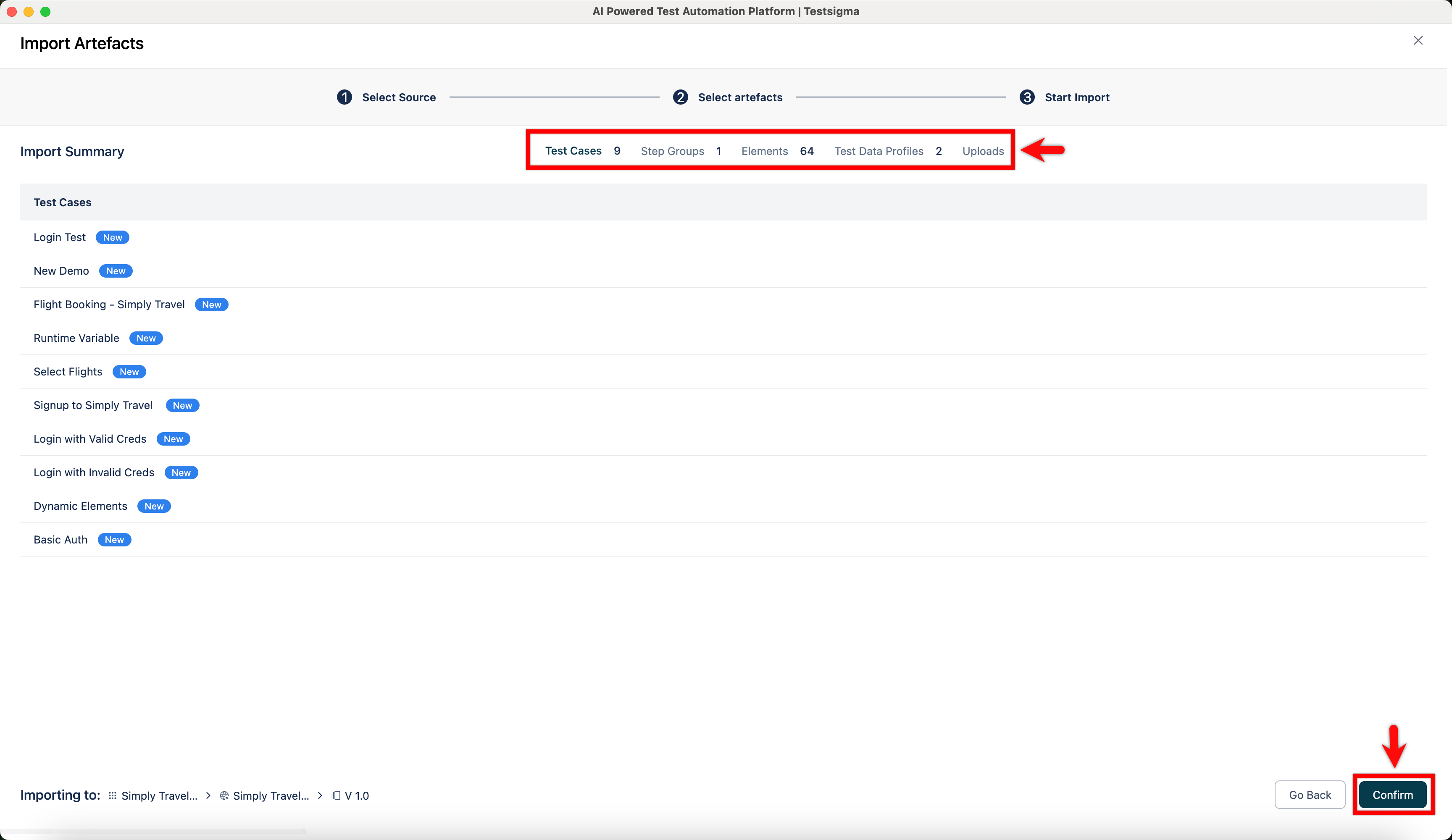Image resolution: width=1452 pixels, height=840 pixels.
Task: Click the globe application icon in footer
Action: 224,795
